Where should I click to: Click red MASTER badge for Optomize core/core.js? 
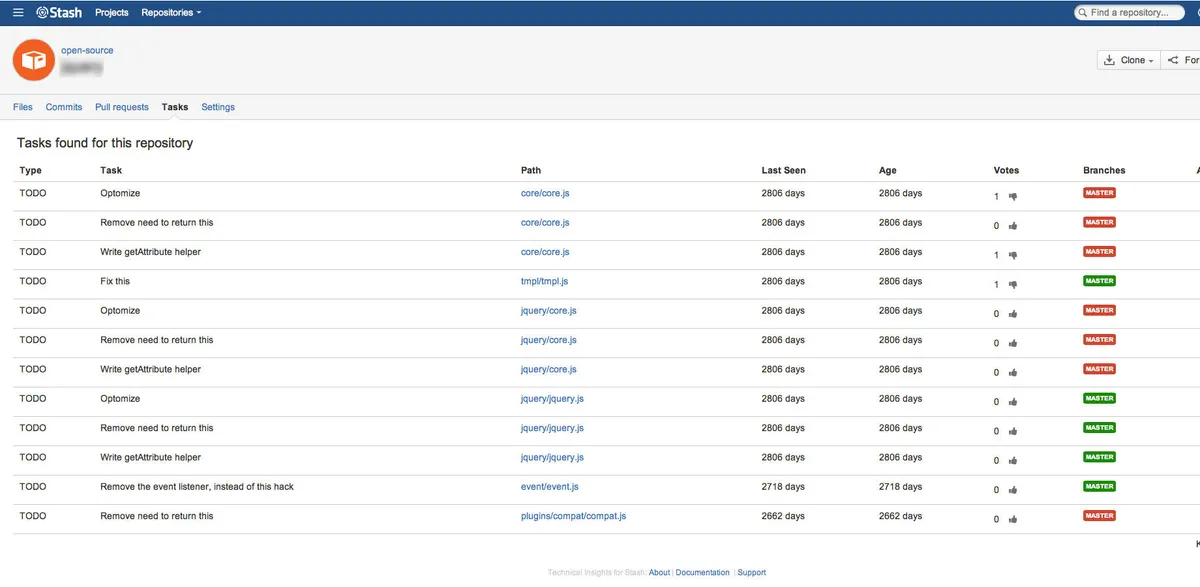1099,193
